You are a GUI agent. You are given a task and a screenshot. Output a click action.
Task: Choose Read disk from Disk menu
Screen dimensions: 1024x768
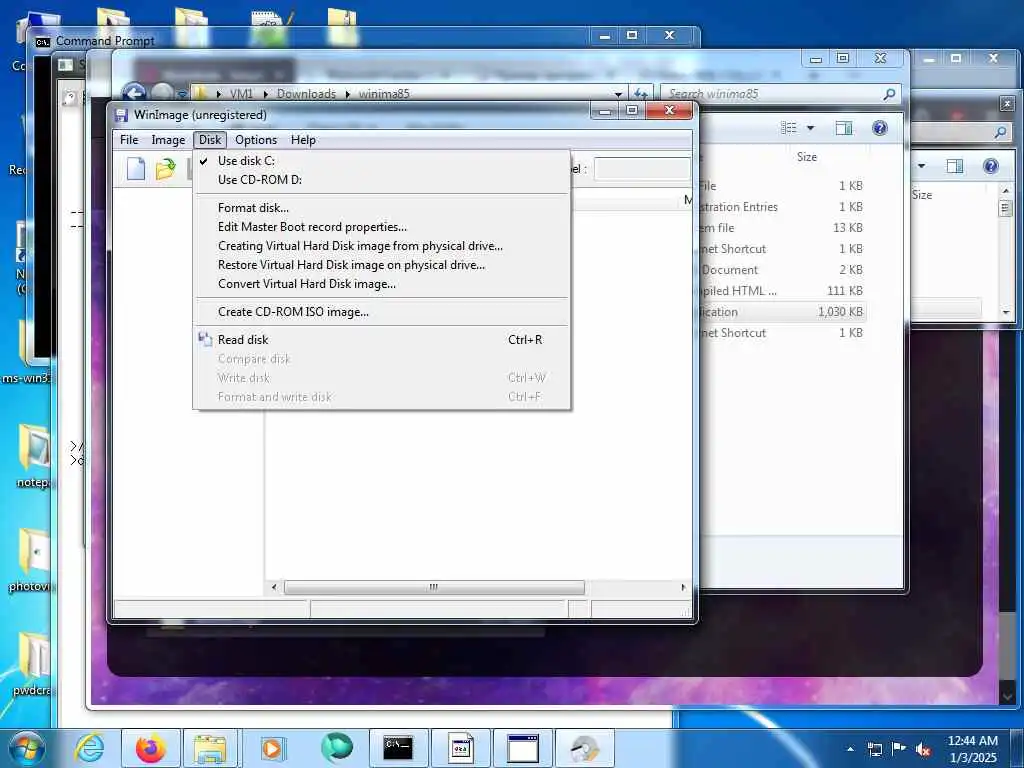click(x=382, y=340)
